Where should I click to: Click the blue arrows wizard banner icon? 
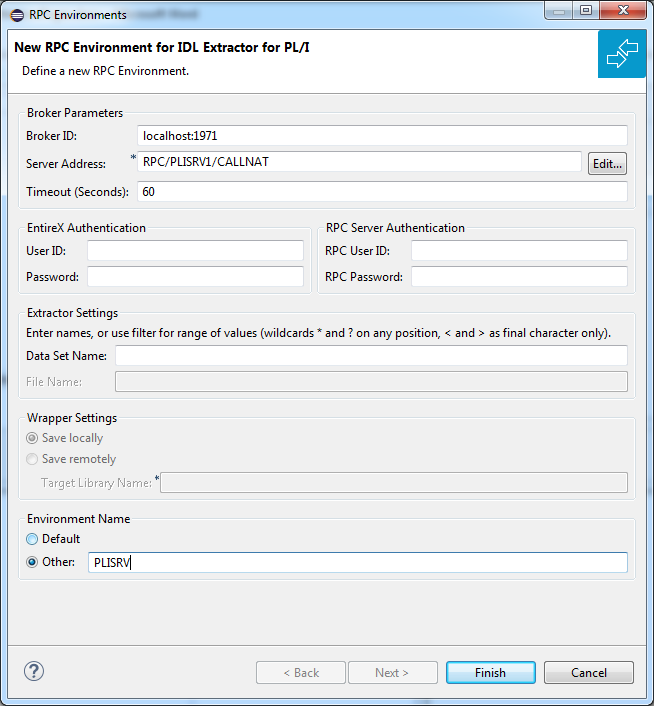point(622,54)
